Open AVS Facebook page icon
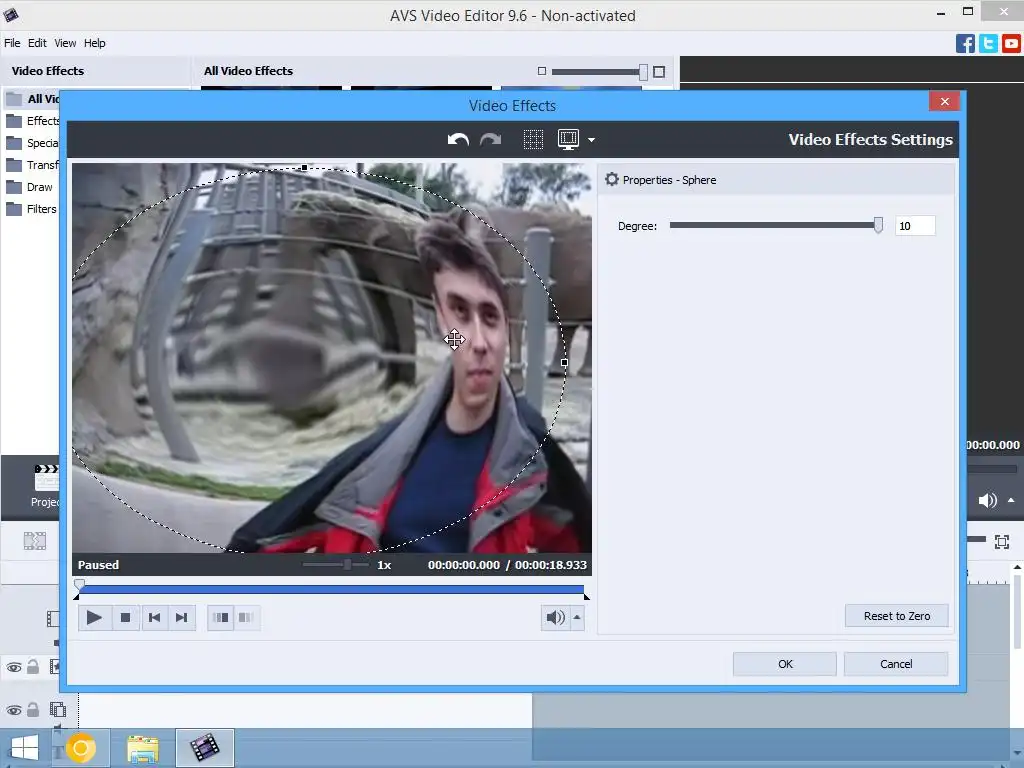 point(965,44)
